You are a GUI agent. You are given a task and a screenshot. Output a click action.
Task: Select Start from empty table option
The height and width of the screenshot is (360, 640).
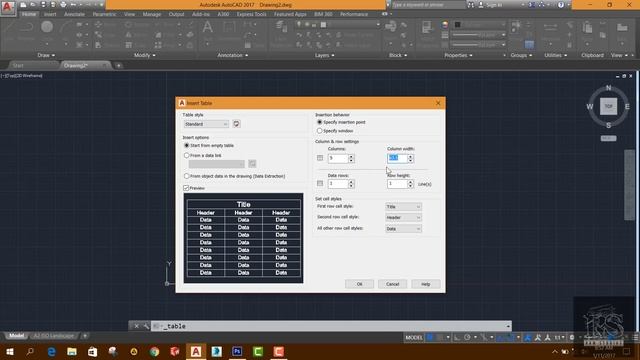click(x=187, y=145)
